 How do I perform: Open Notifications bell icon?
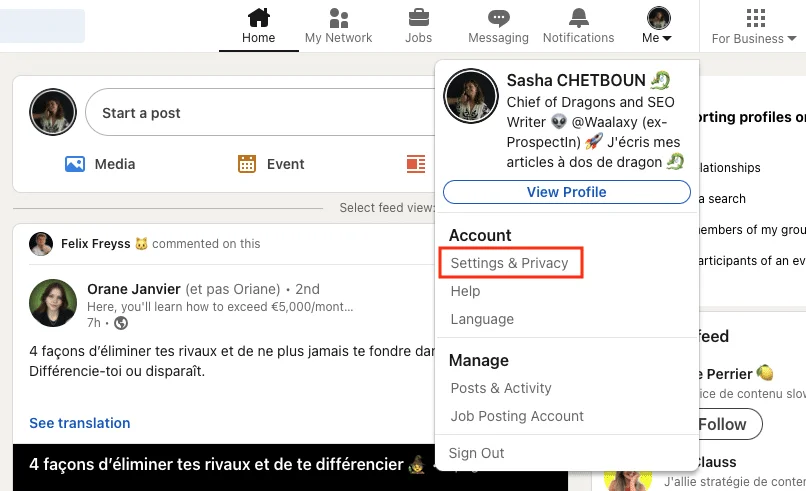click(578, 17)
